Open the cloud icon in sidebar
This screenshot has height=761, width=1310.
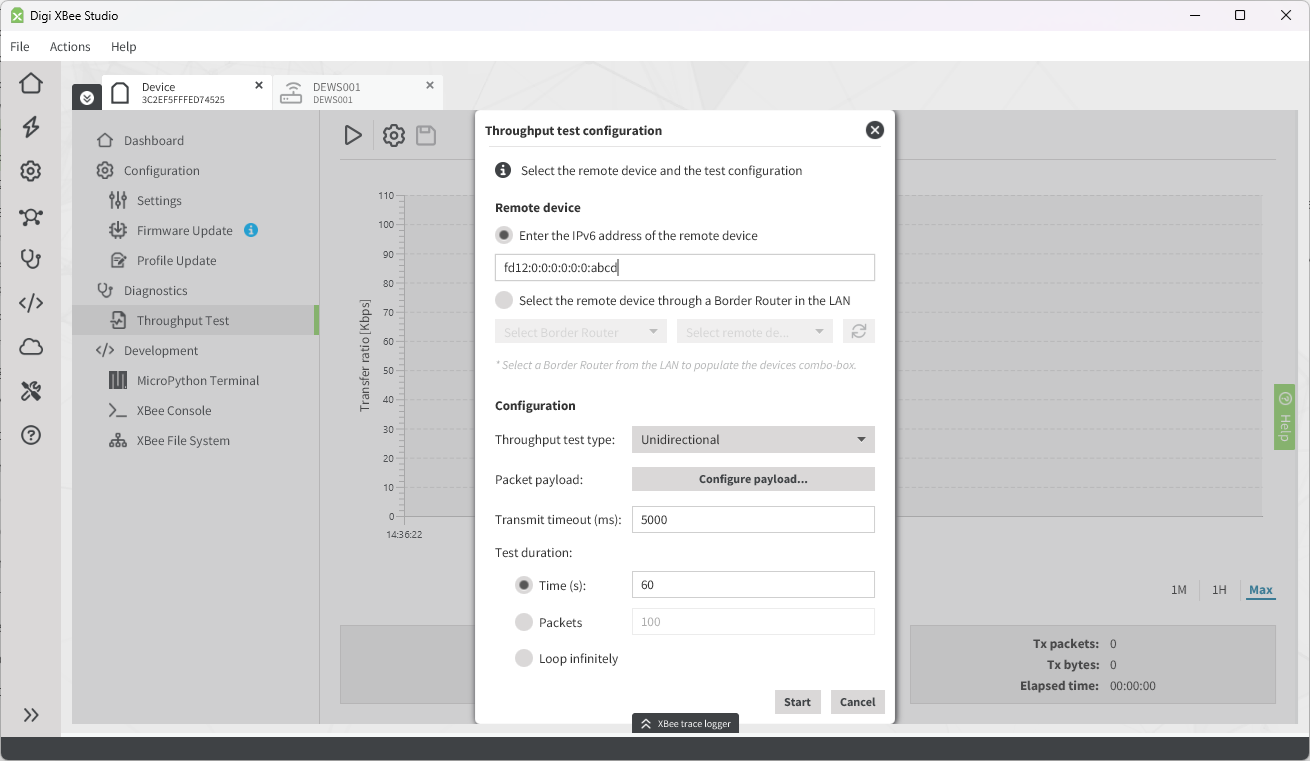[x=31, y=347]
